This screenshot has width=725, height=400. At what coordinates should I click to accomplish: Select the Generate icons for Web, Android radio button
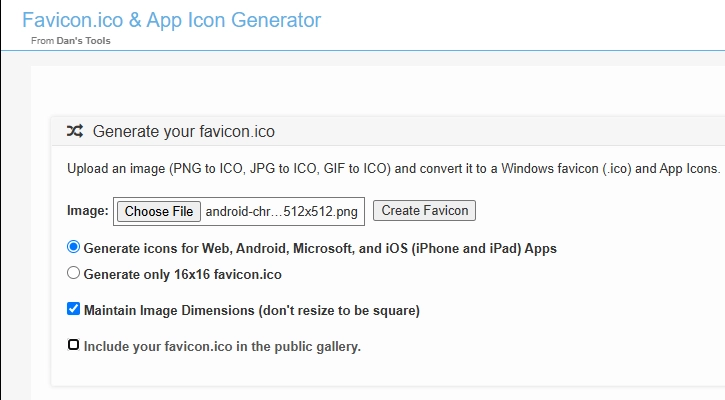point(74,247)
